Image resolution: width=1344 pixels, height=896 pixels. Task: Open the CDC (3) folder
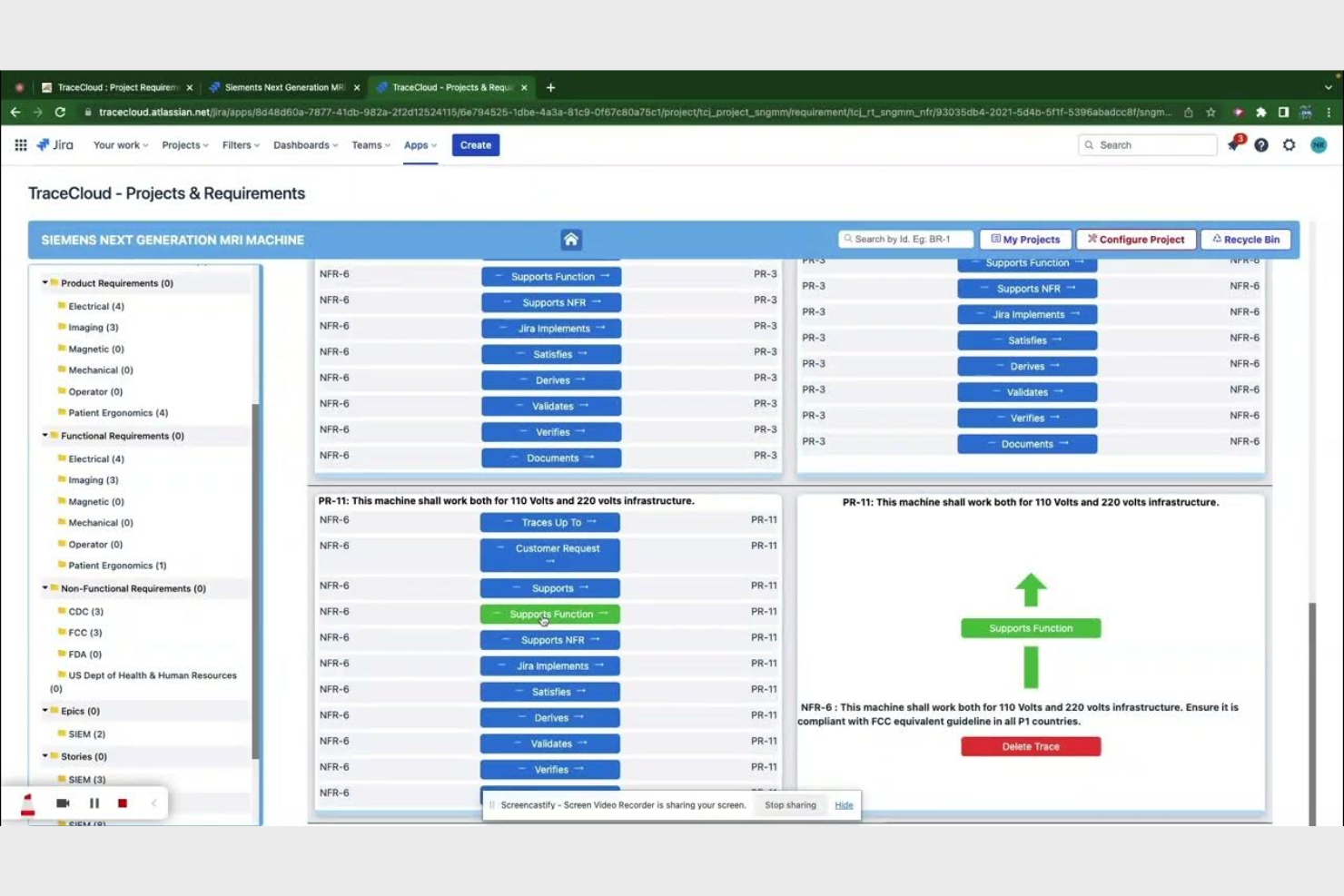coord(86,612)
